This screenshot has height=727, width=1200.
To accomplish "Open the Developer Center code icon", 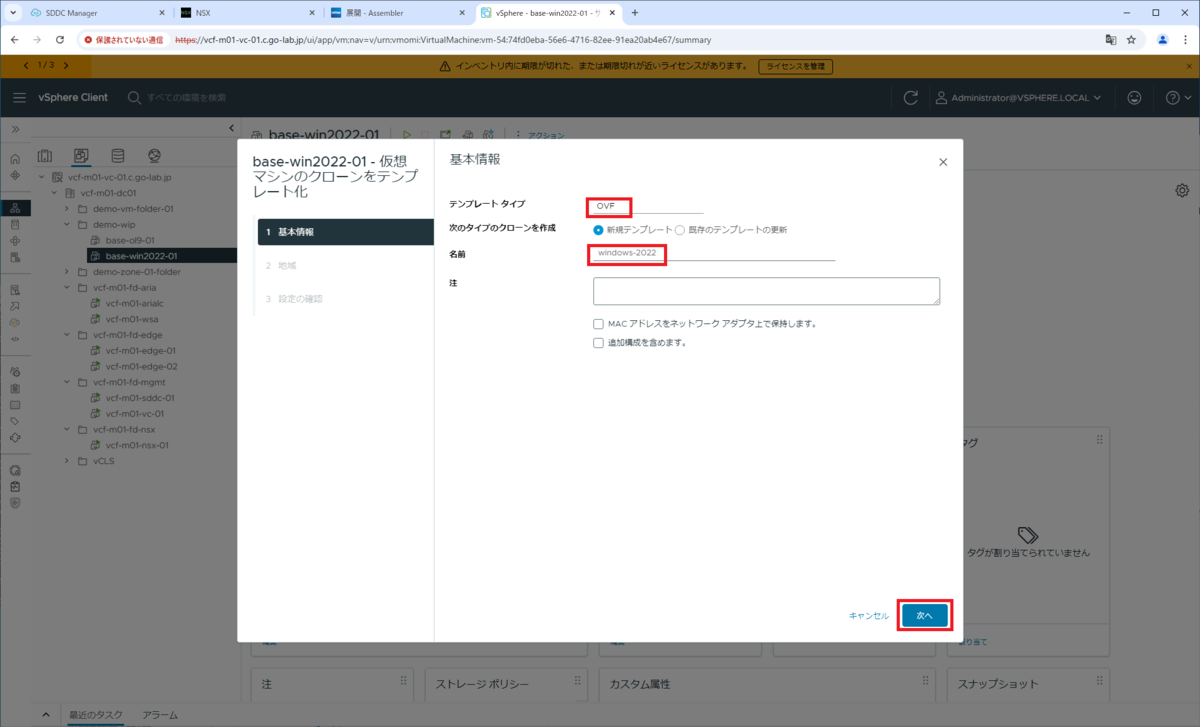I will [x=15, y=338].
